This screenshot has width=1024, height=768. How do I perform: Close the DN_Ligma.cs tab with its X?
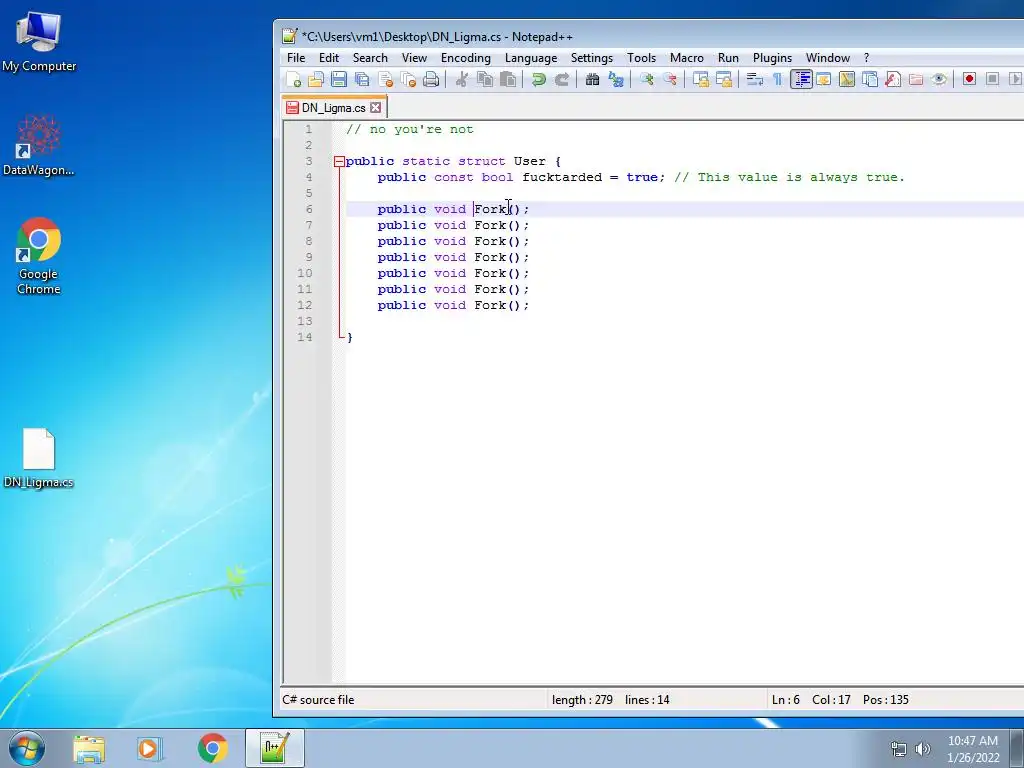point(376,108)
